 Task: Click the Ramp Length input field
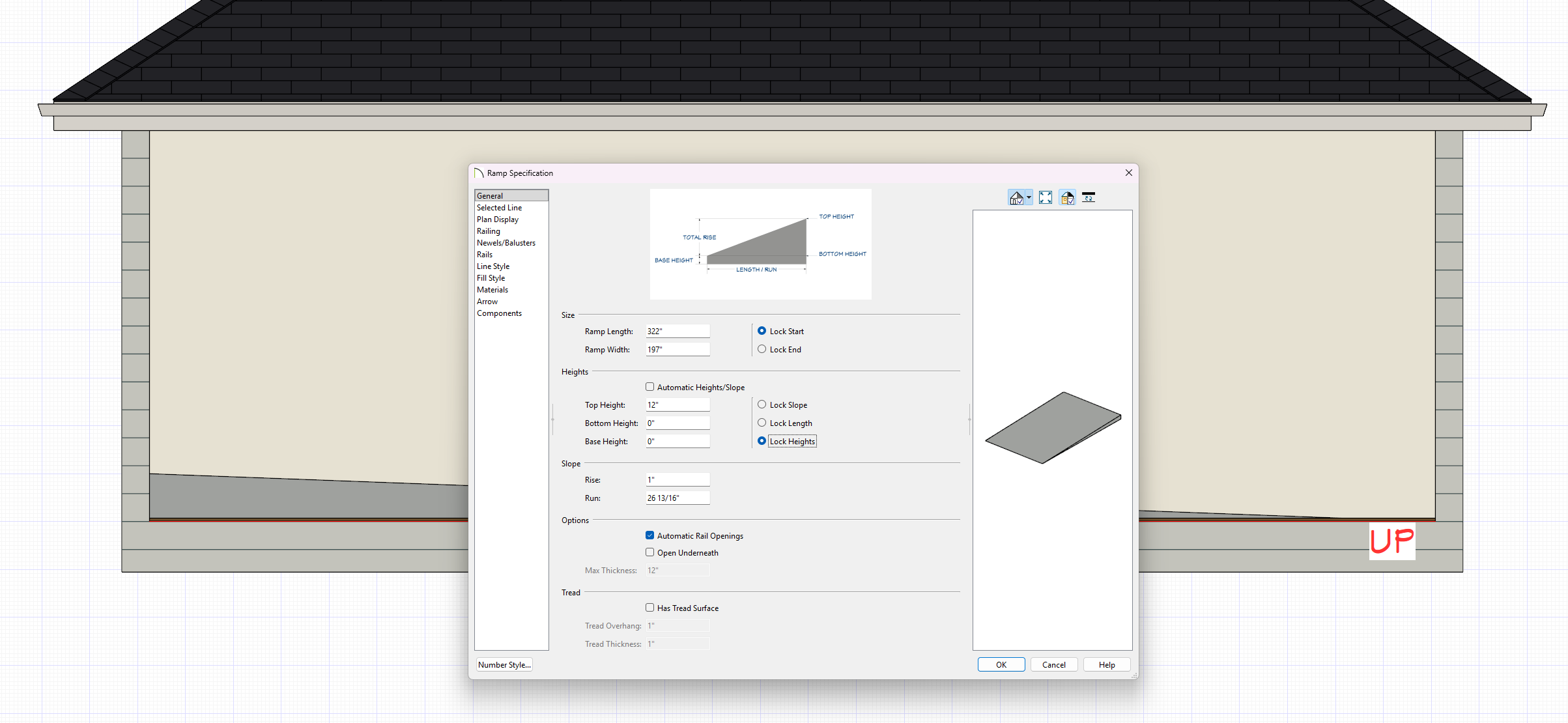click(677, 332)
